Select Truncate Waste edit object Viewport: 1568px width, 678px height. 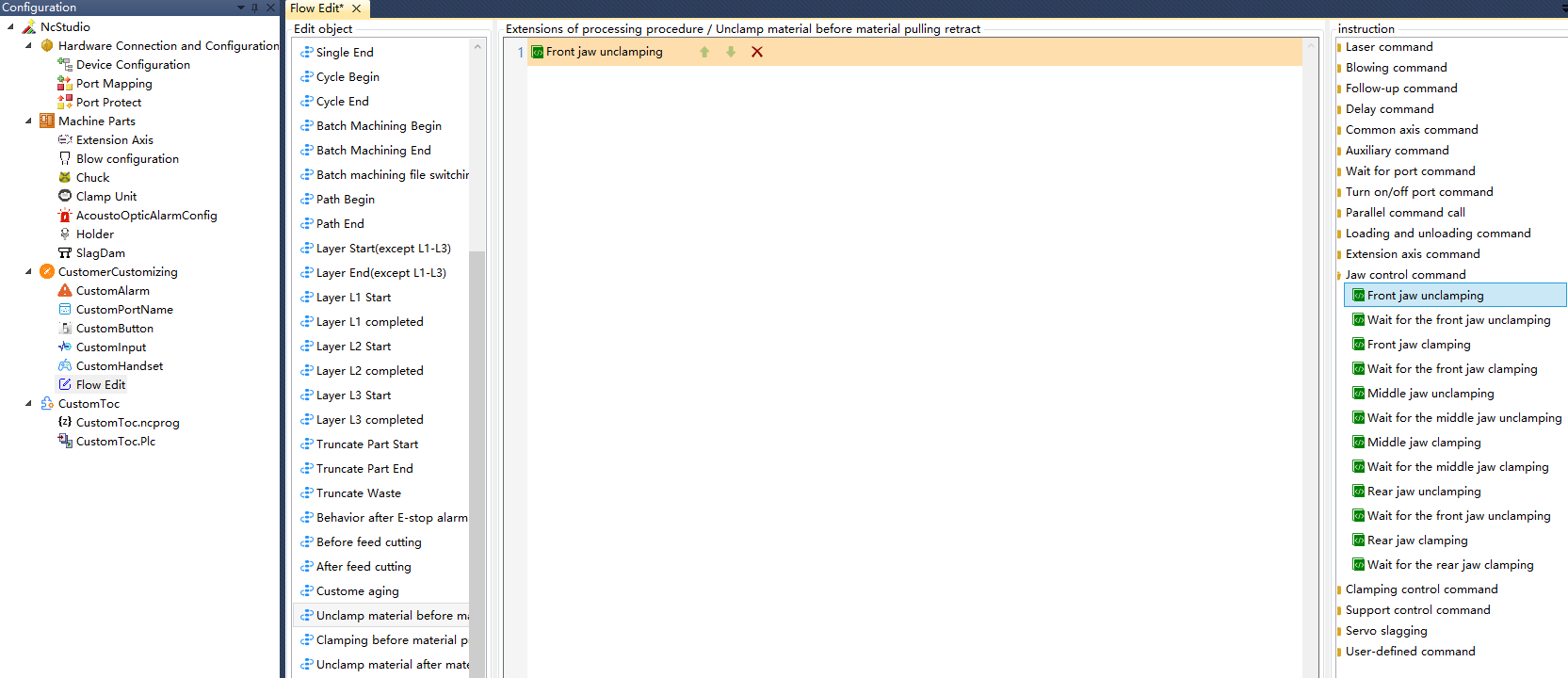(358, 493)
